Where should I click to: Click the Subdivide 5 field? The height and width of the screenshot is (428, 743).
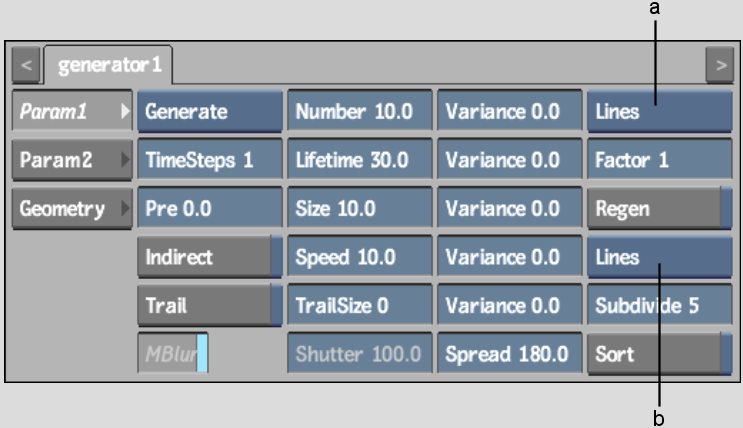[660, 305]
